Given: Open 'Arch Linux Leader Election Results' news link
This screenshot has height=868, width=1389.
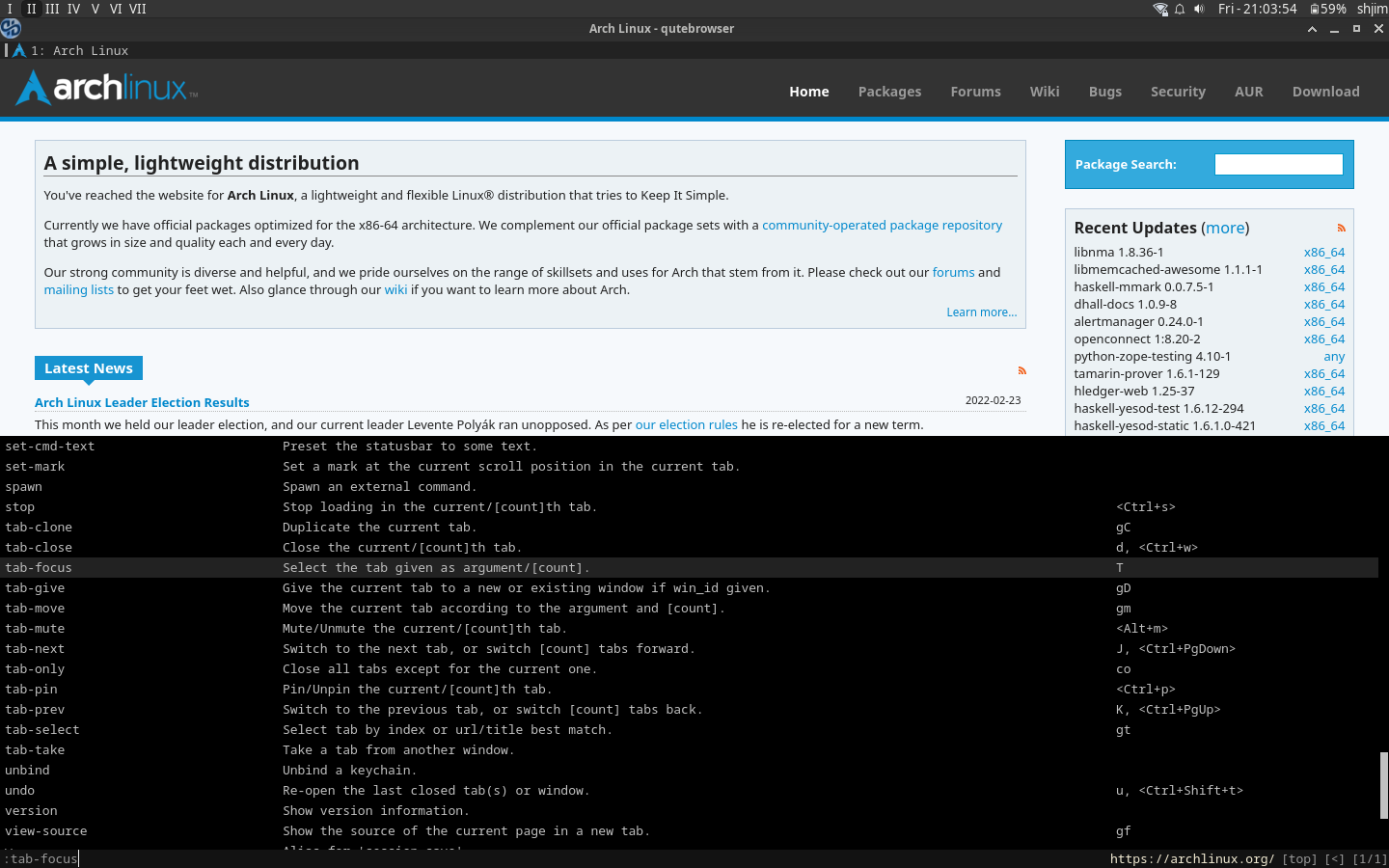Looking at the screenshot, I should click(x=142, y=402).
